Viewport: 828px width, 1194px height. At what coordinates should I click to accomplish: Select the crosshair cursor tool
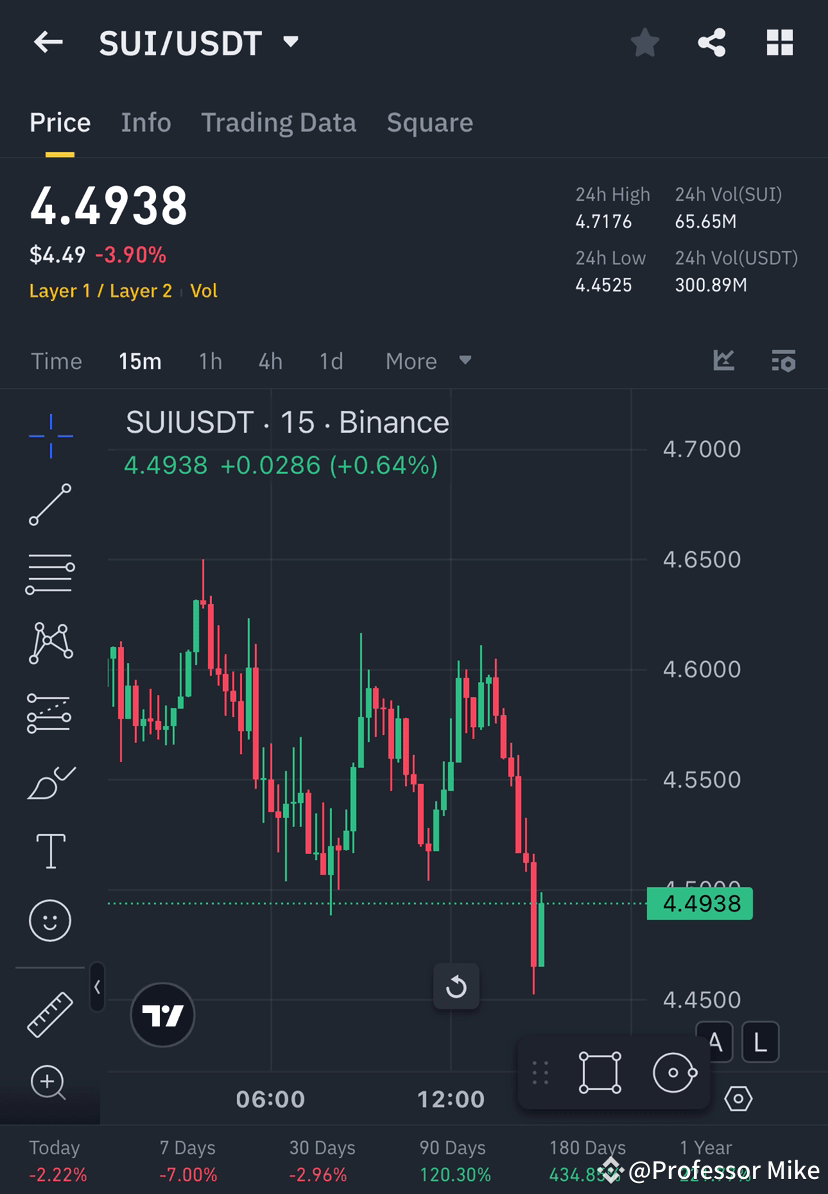click(50, 435)
